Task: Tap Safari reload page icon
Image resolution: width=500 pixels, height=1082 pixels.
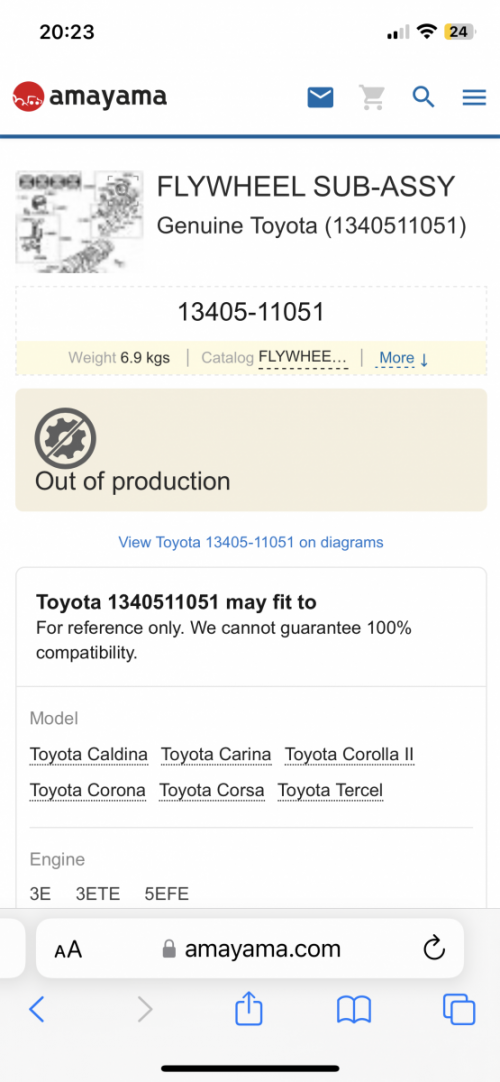Action: (434, 949)
